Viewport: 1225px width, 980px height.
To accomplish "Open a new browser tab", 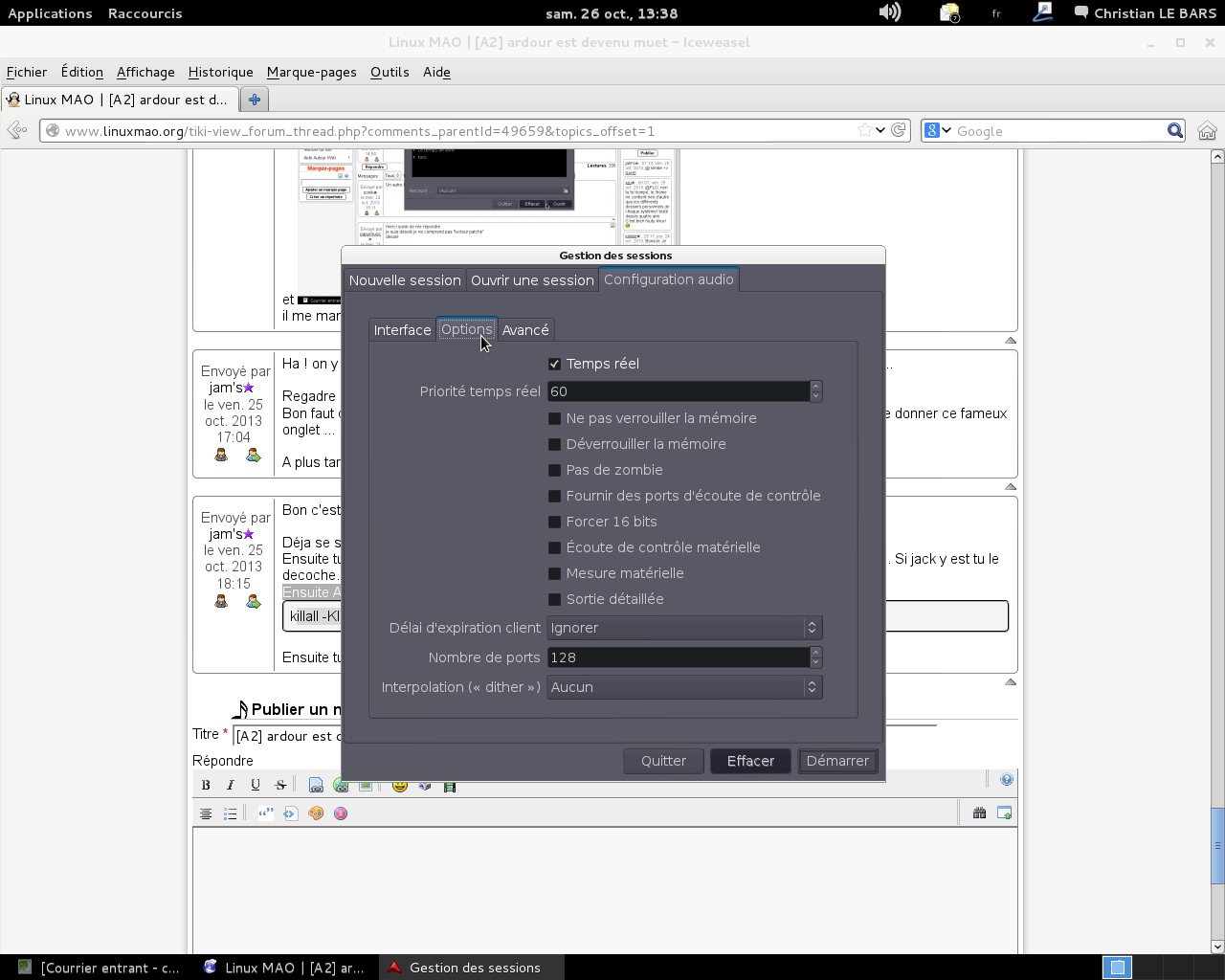I will (x=255, y=100).
